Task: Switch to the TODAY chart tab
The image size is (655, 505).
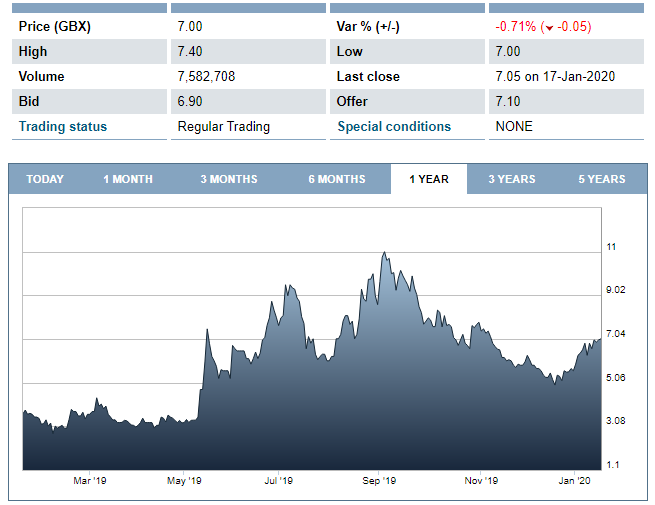Action: (x=45, y=179)
